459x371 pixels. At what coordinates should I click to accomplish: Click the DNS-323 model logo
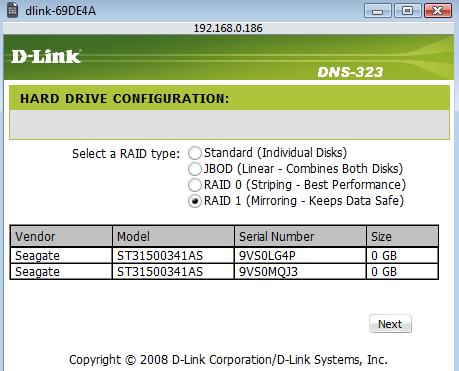point(350,72)
